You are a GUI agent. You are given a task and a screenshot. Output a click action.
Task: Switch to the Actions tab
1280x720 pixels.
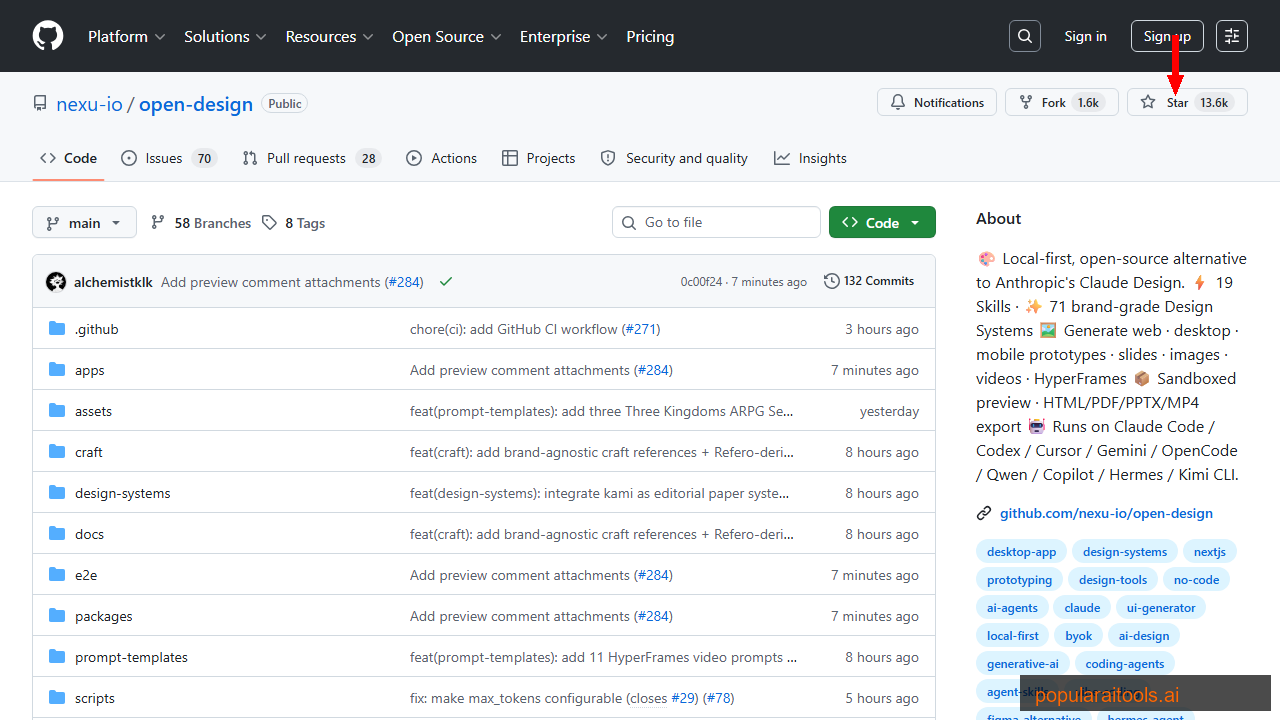tap(441, 158)
